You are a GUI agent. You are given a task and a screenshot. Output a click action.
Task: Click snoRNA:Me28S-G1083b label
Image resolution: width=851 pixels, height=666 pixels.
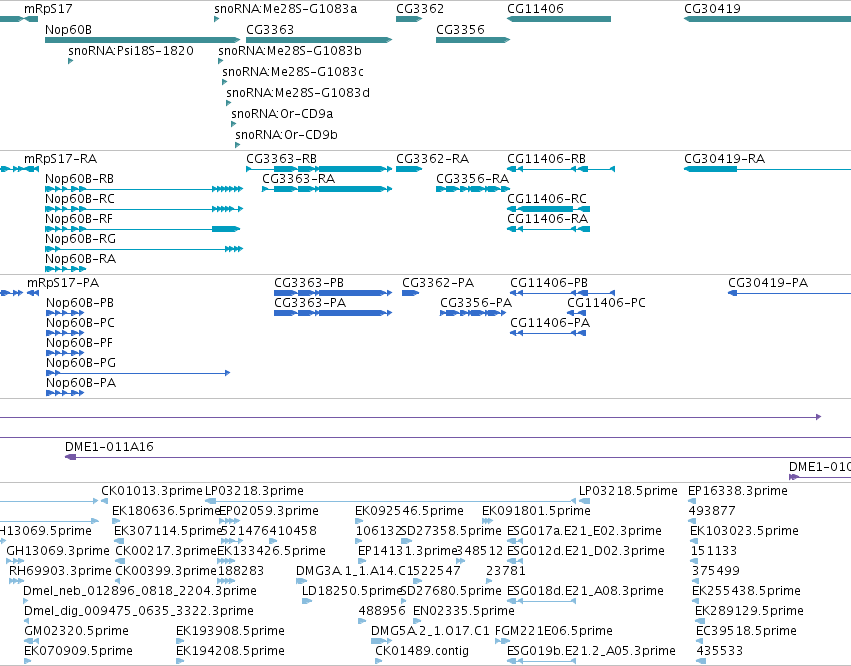point(290,50)
